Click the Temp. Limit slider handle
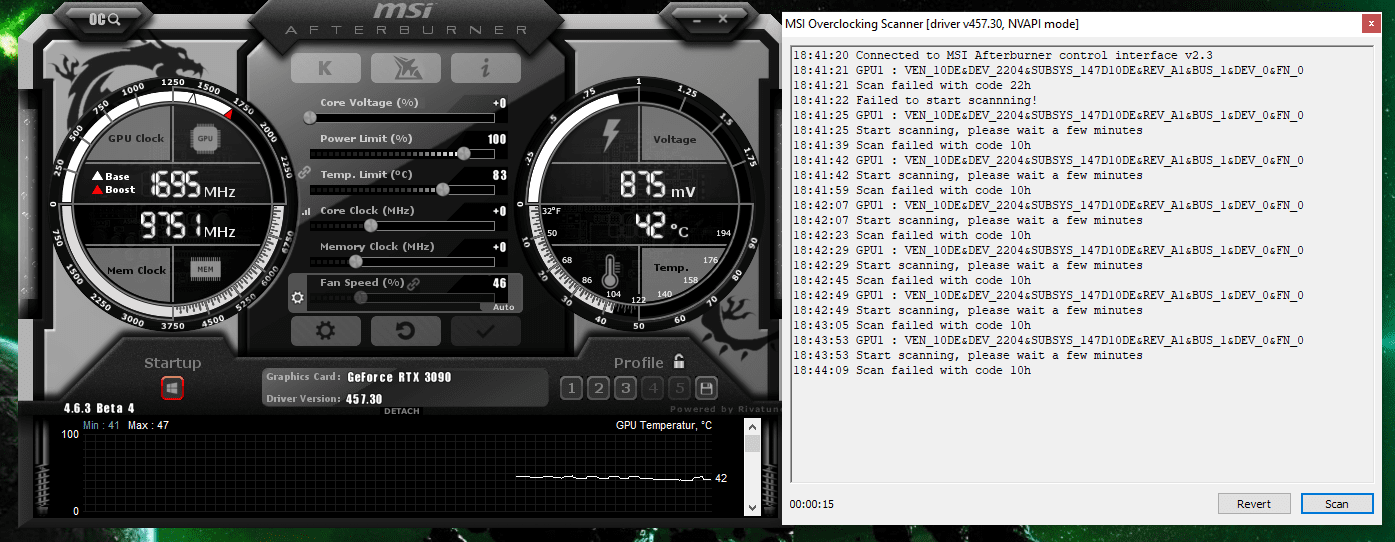The height and width of the screenshot is (542, 1395). click(x=443, y=190)
